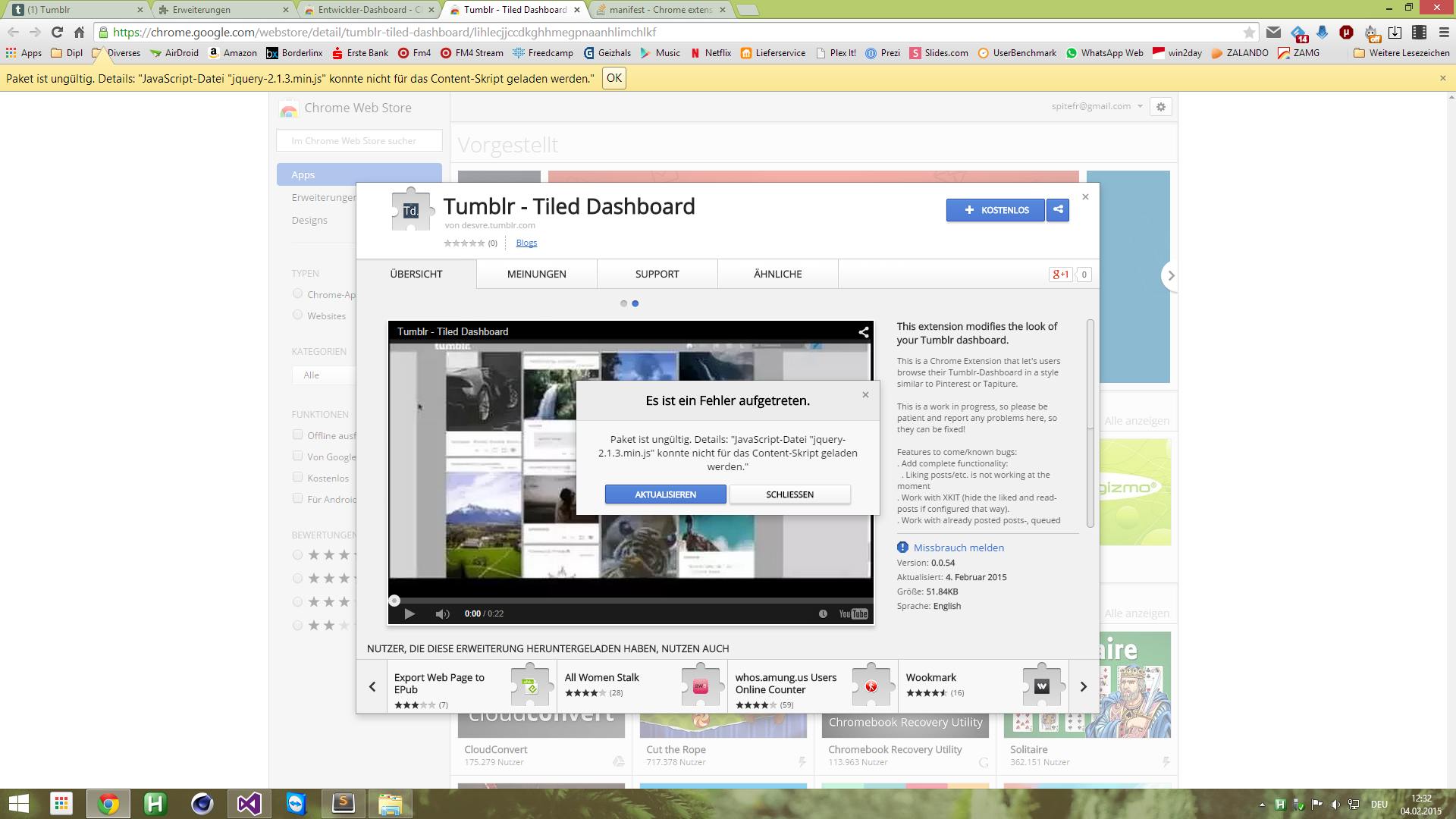Switch to the manifest browser tab
1456x819 pixels.
click(x=660, y=10)
